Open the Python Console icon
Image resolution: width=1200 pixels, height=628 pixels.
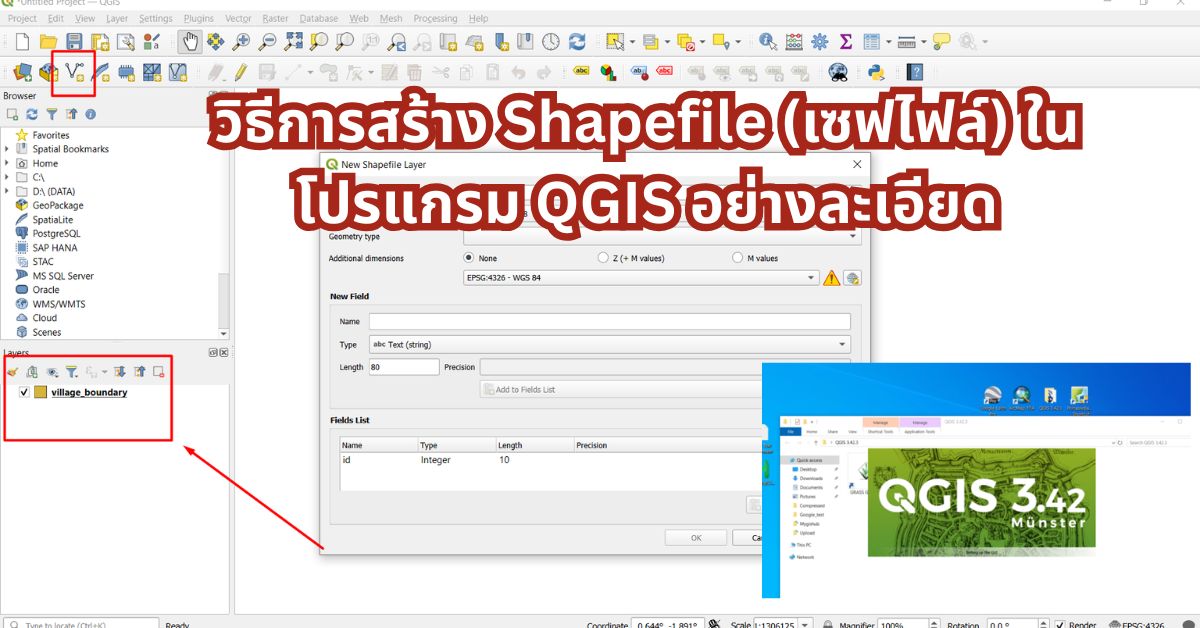tap(877, 72)
